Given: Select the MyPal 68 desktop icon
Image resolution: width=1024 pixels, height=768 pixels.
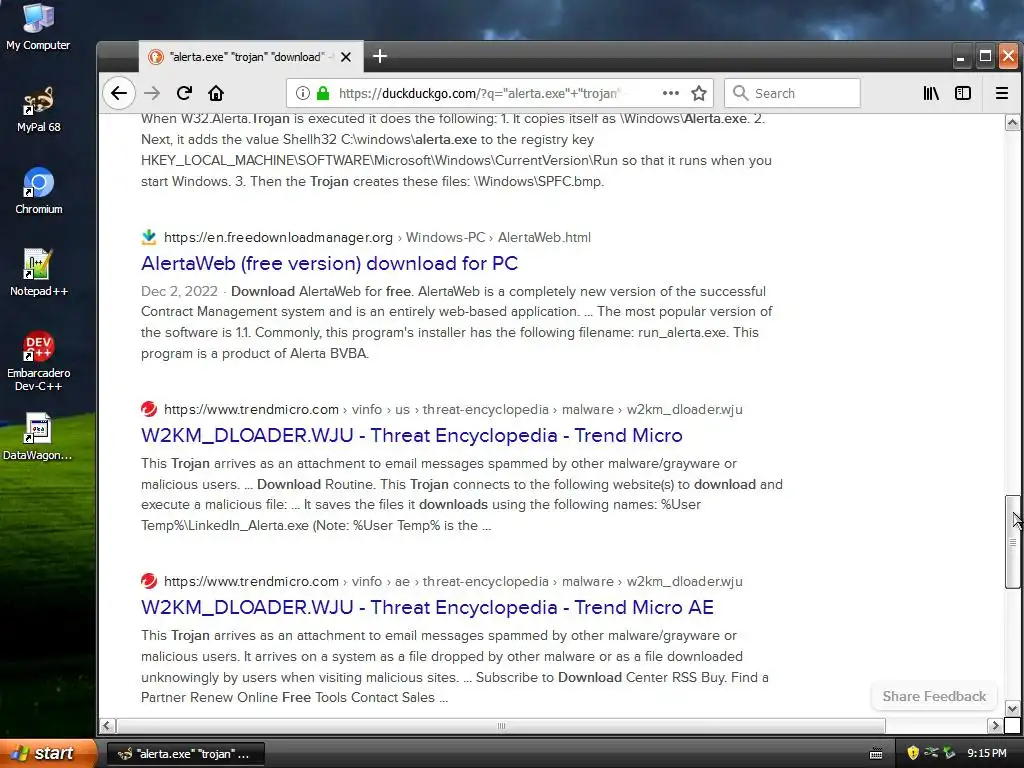Looking at the screenshot, I should coord(39,109).
